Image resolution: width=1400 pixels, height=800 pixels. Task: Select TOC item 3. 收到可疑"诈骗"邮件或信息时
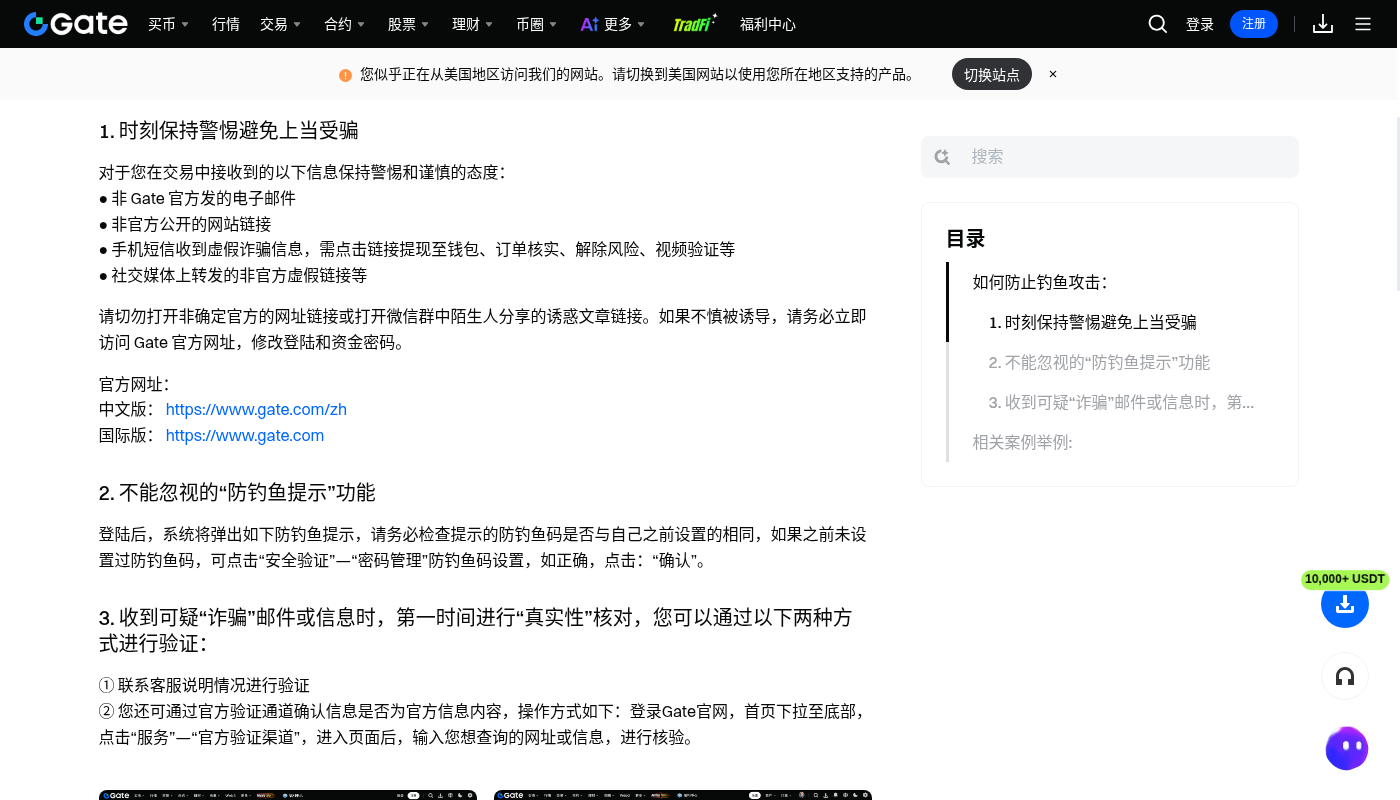pos(1122,403)
